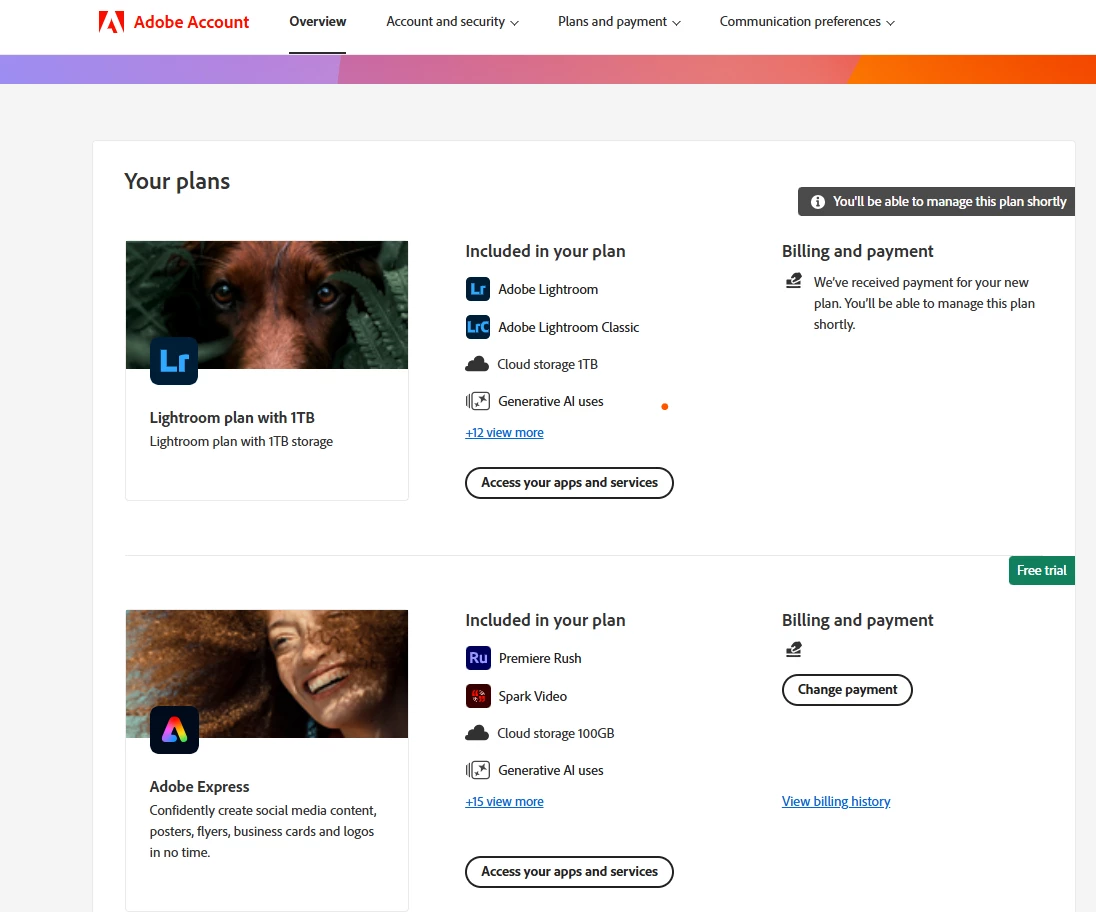This screenshot has height=912, width=1096.
Task: Click cloud icon beside Cloud storage 1TB
Action: 477,364
